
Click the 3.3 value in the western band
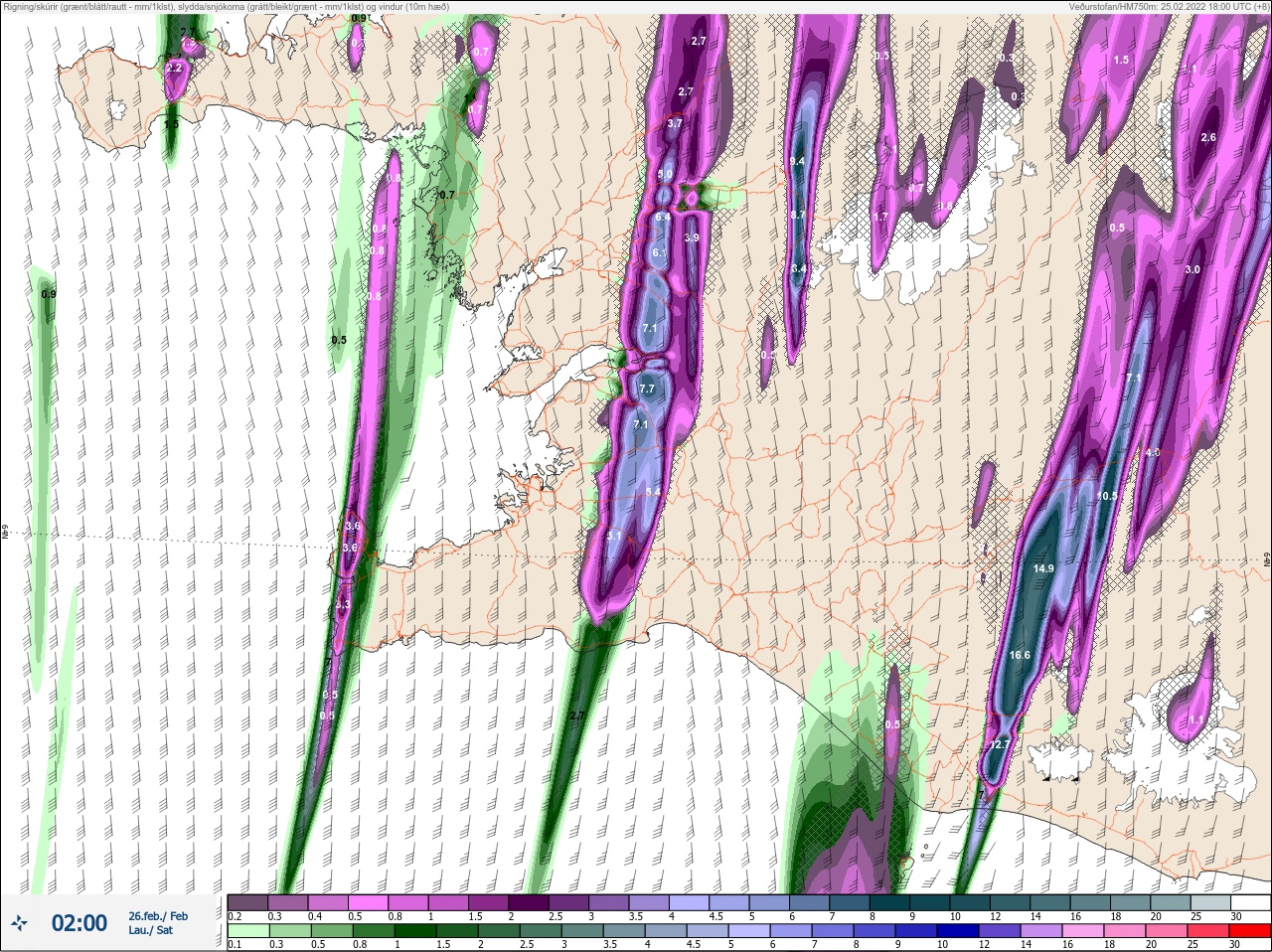pos(343,604)
